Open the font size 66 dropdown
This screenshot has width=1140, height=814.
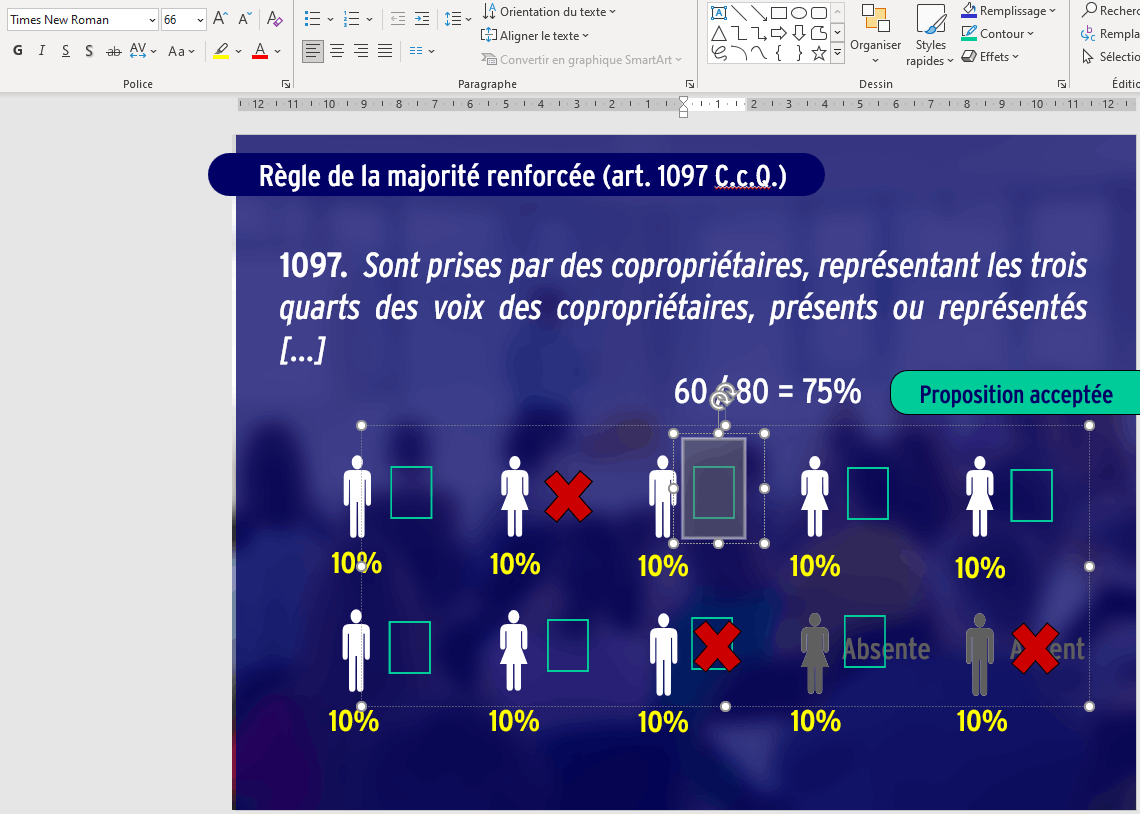click(200, 20)
